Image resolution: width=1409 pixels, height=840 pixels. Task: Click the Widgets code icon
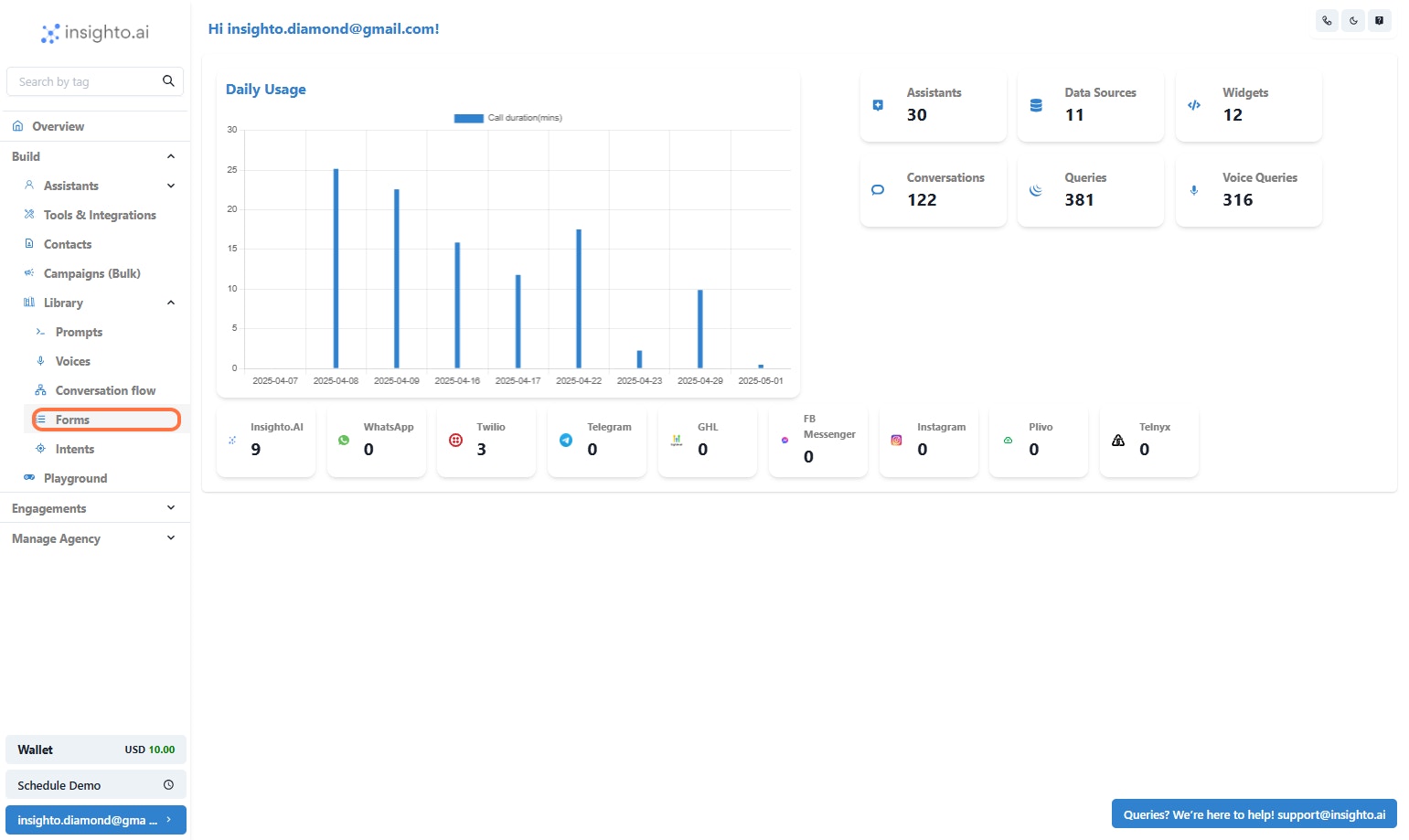[x=1194, y=105]
